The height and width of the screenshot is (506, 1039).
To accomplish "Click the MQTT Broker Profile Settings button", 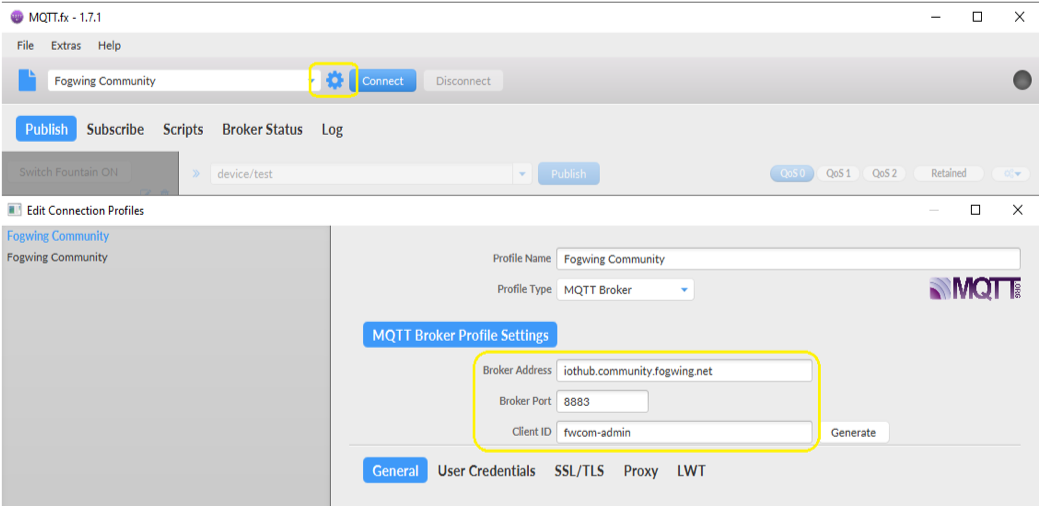I will click(x=460, y=335).
